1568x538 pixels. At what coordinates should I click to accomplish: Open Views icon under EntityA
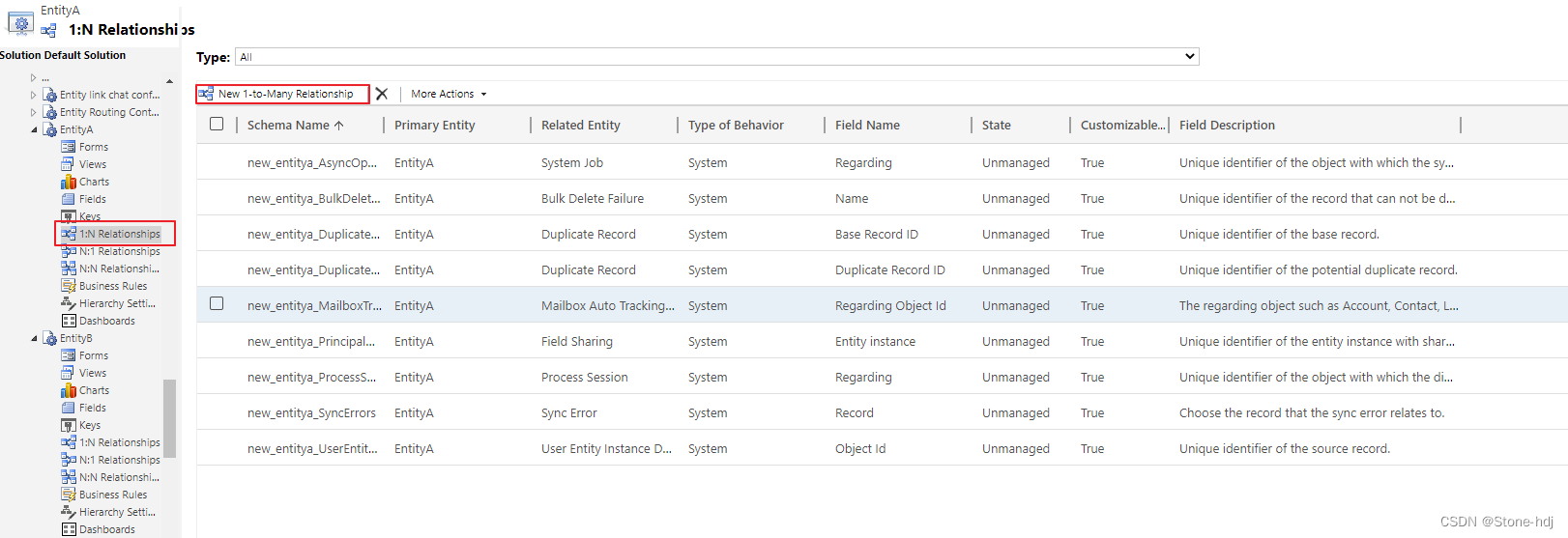[x=68, y=164]
